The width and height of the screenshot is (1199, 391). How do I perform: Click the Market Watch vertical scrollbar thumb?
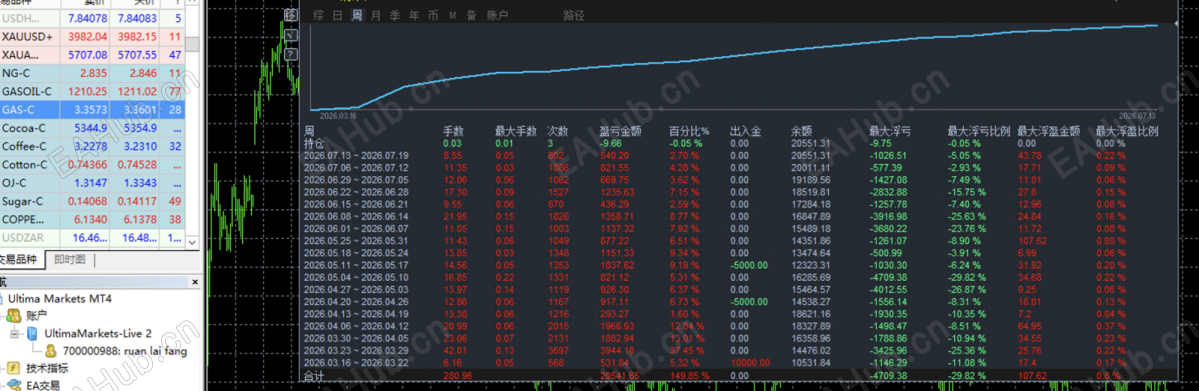click(x=193, y=44)
